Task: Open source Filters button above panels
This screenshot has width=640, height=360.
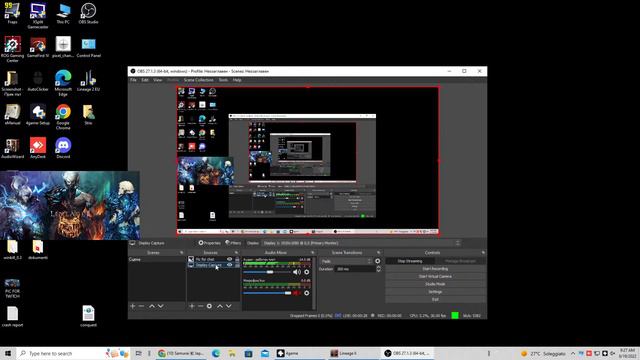Action: tap(233, 243)
